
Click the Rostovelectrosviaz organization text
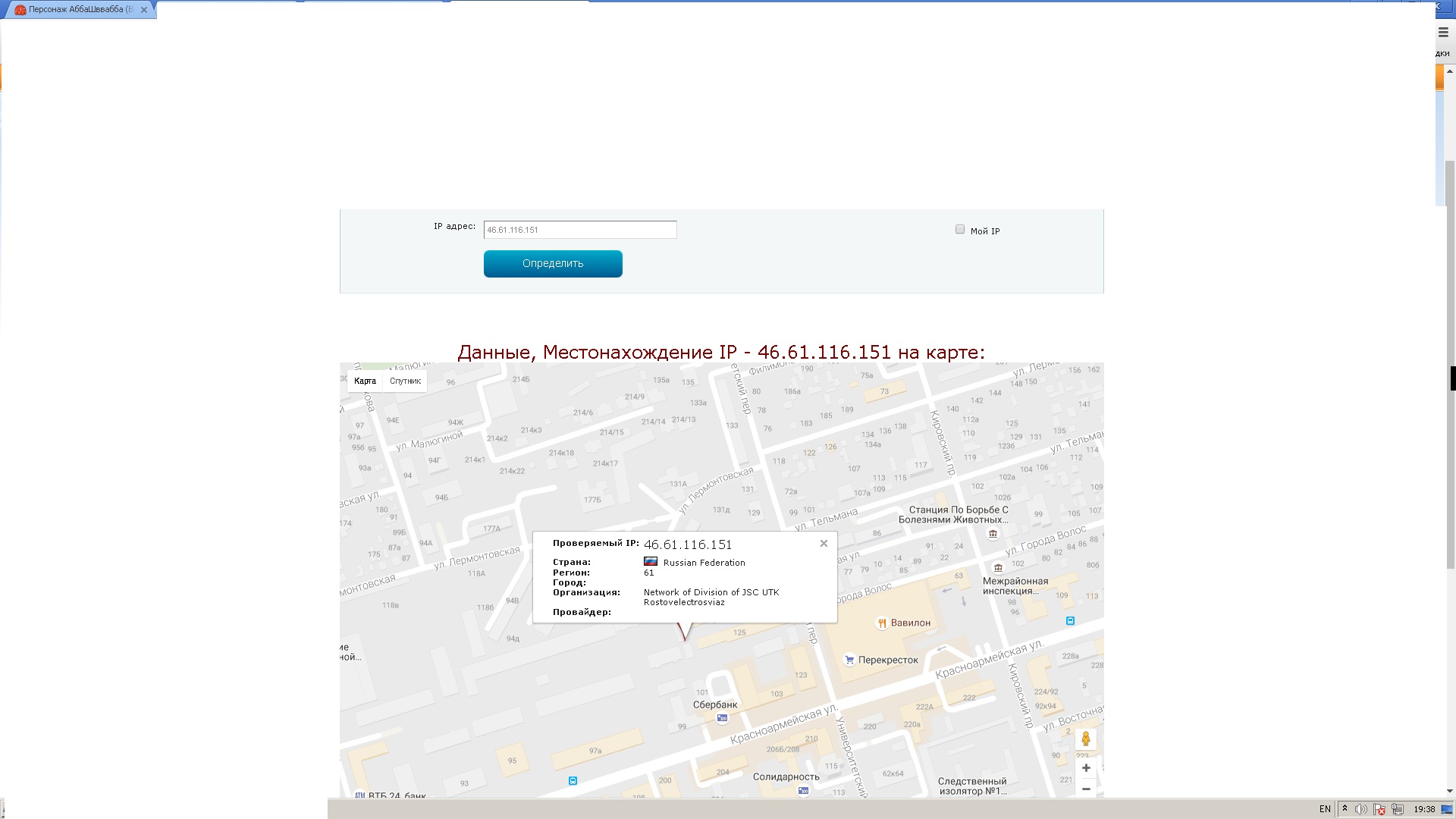684,603
